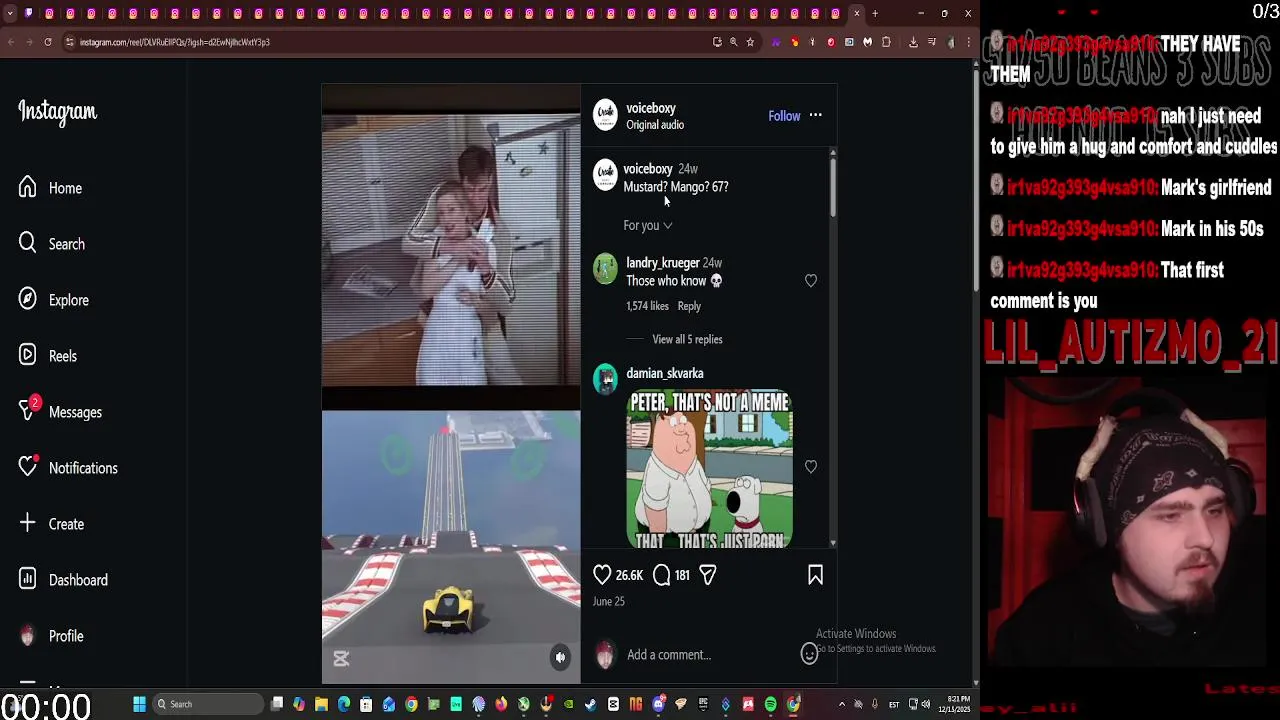Click the Add a comment field
Image resolution: width=1280 pixels, height=720 pixels.
coord(710,655)
